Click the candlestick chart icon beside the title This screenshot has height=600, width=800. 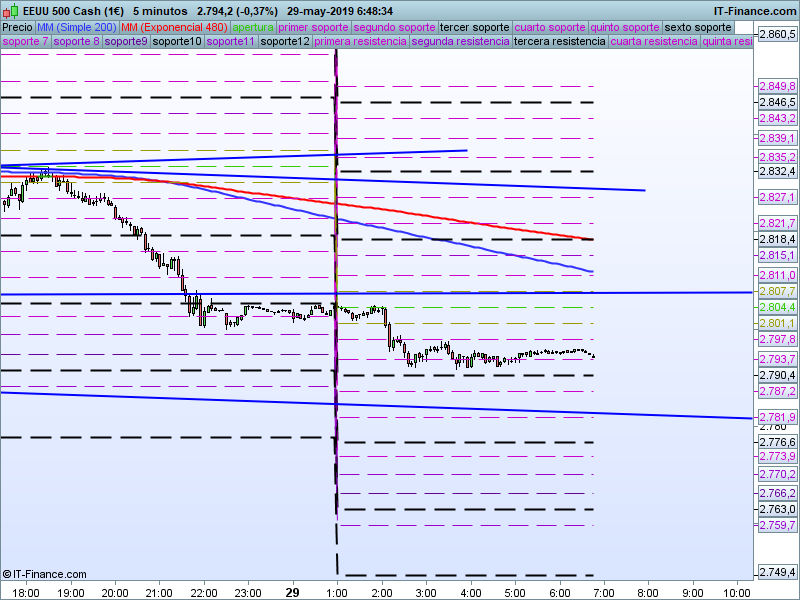[11, 11]
